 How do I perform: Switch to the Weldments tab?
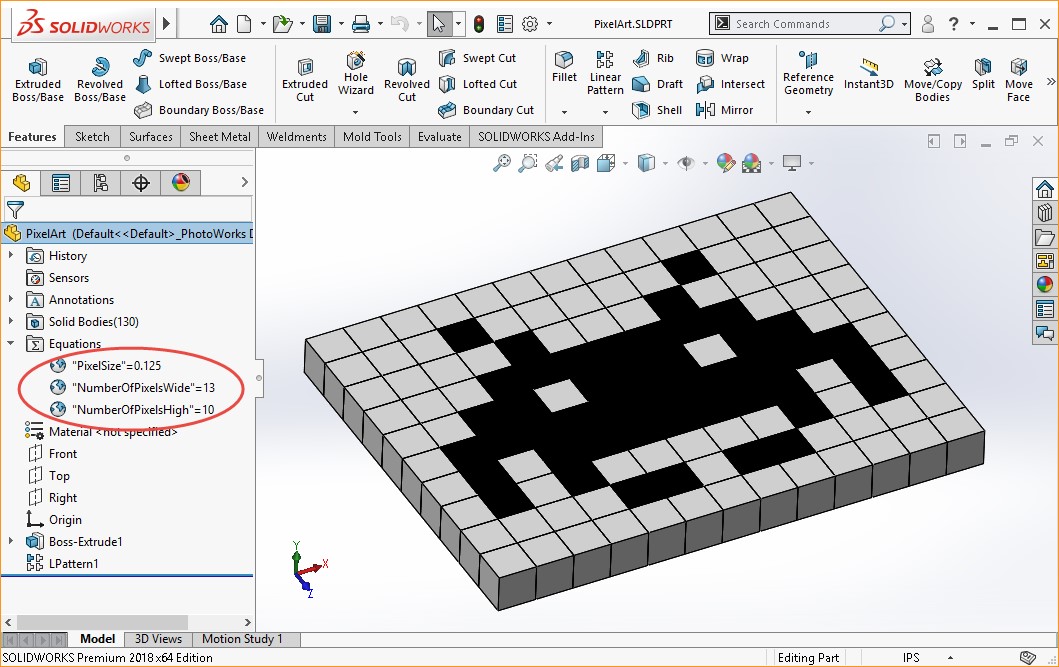coord(296,136)
